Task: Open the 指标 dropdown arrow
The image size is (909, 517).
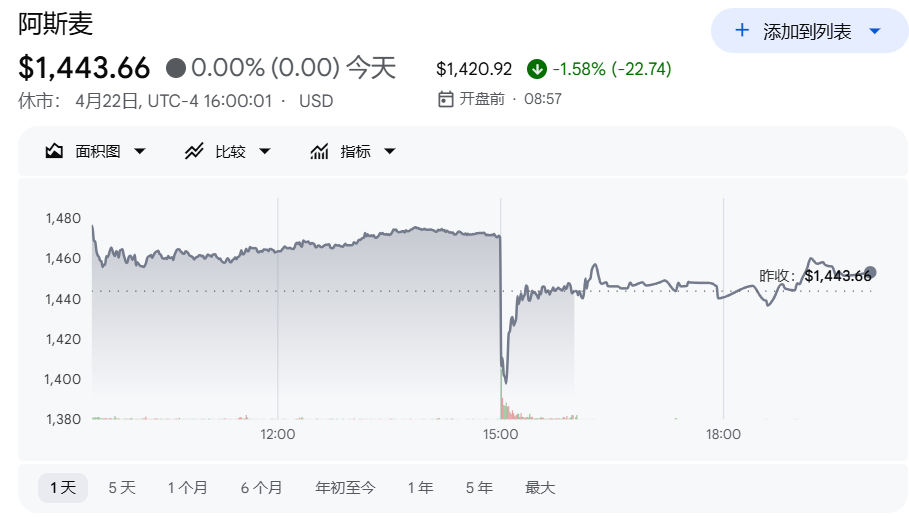Action: pos(390,151)
